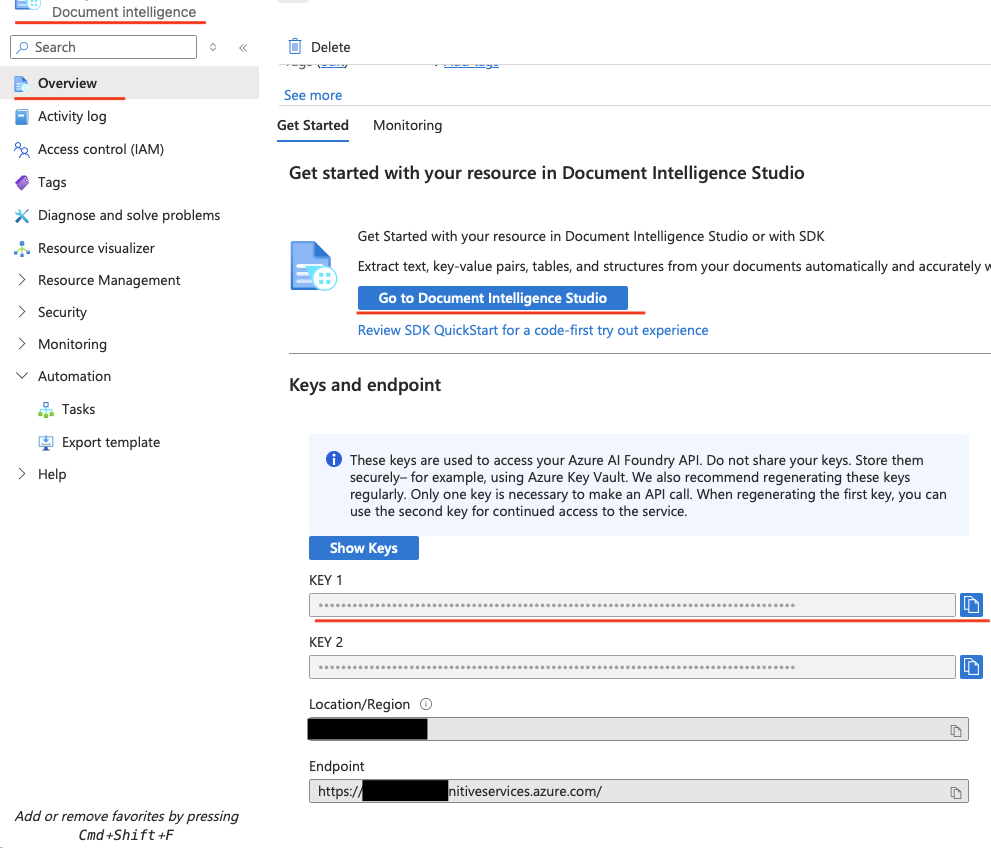Click the Endpoint URL field

638,791
